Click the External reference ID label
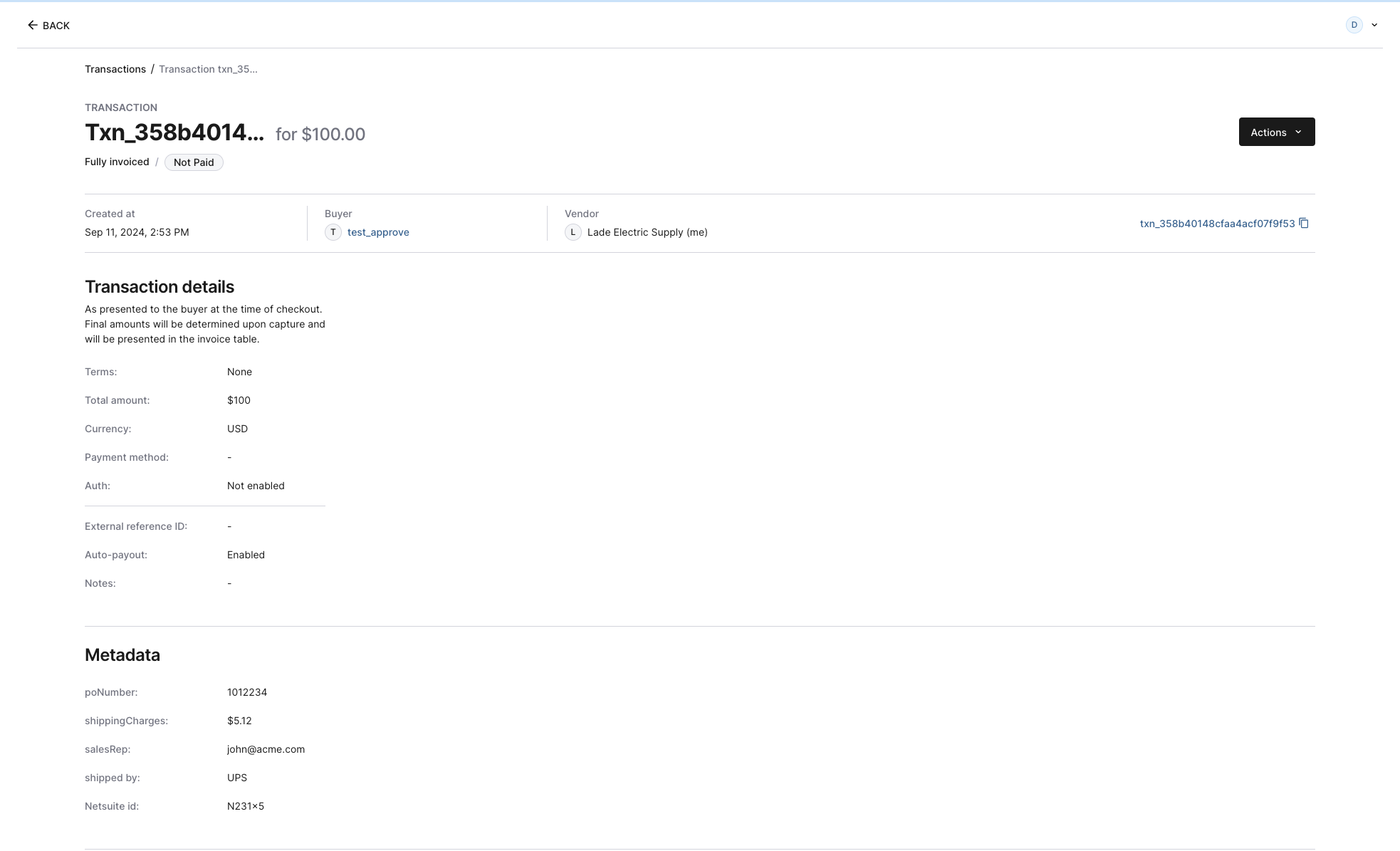1400x851 pixels. (x=136, y=526)
